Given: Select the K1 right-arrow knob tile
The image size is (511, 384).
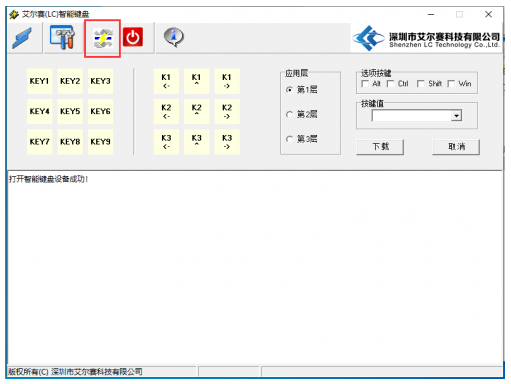Looking at the screenshot, I should pyautogui.click(x=227, y=81).
